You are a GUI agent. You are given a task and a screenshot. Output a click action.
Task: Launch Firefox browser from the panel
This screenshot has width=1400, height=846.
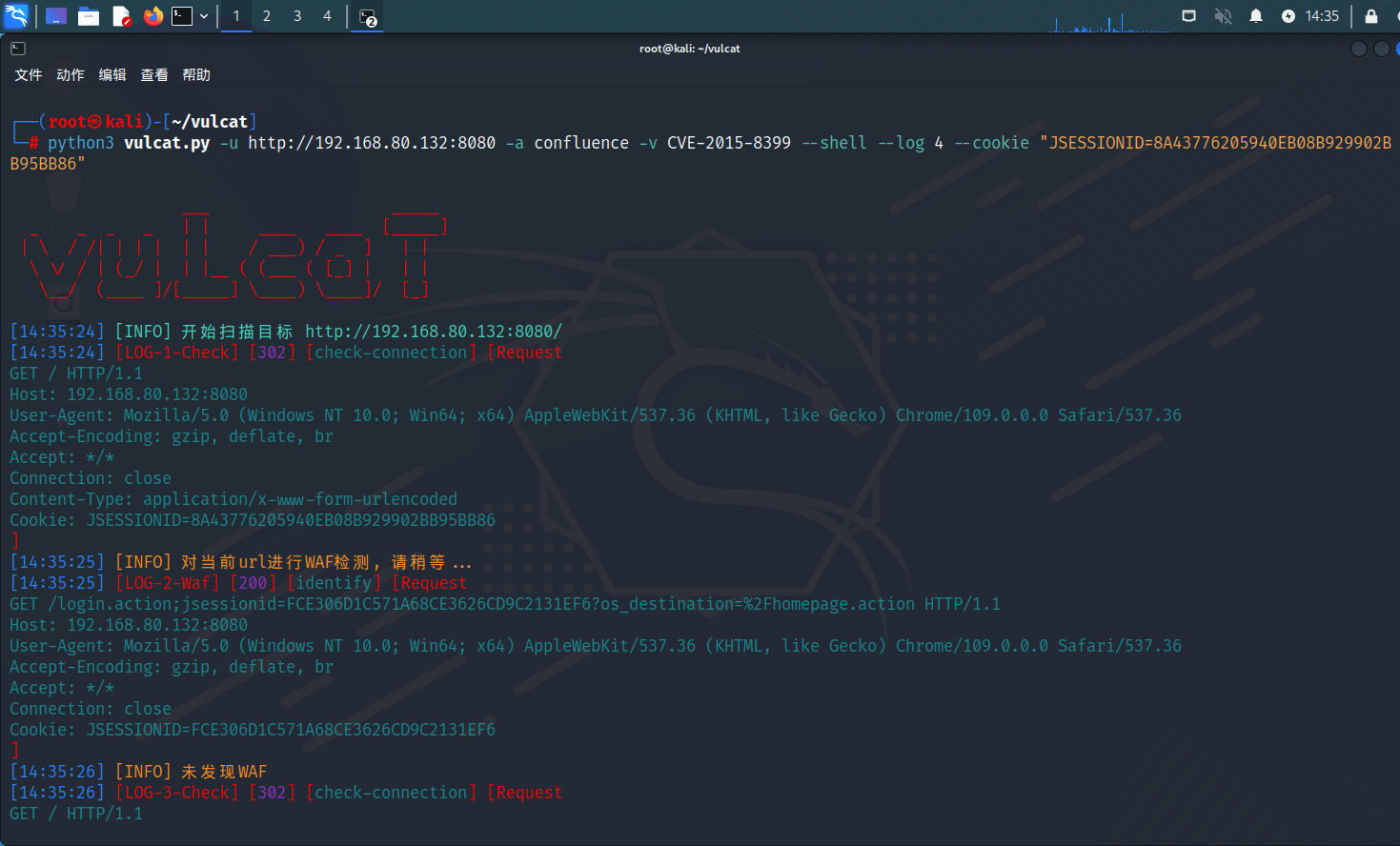[152, 16]
